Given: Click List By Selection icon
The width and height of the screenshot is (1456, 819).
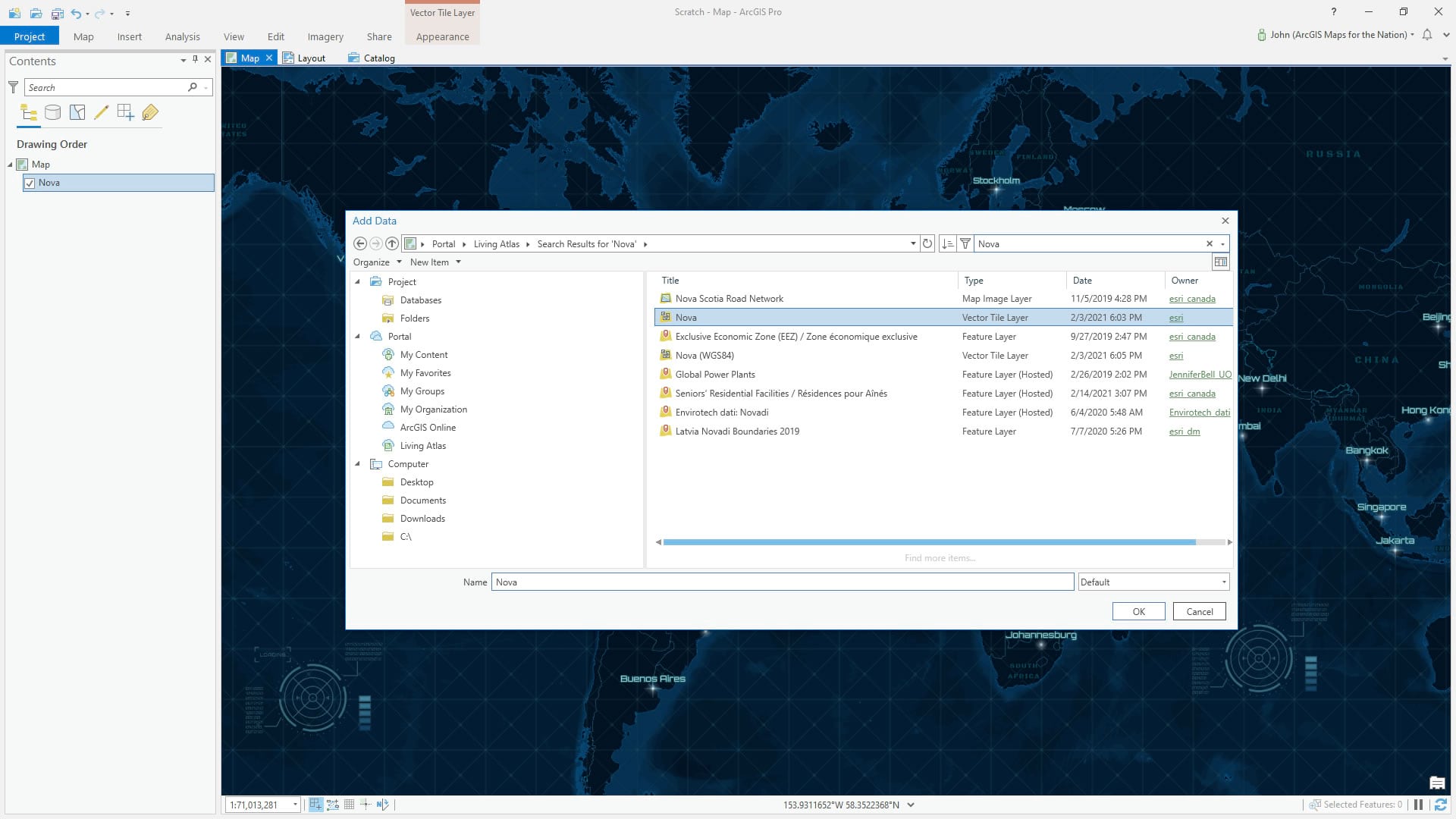Looking at the screenshot, I should click(x=77, y=113).
